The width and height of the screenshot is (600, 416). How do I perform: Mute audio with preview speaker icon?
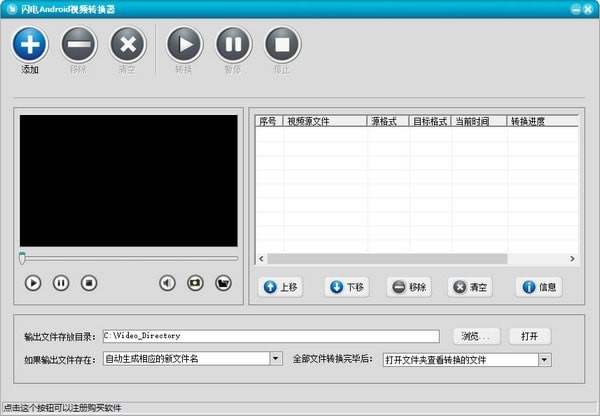167,283
